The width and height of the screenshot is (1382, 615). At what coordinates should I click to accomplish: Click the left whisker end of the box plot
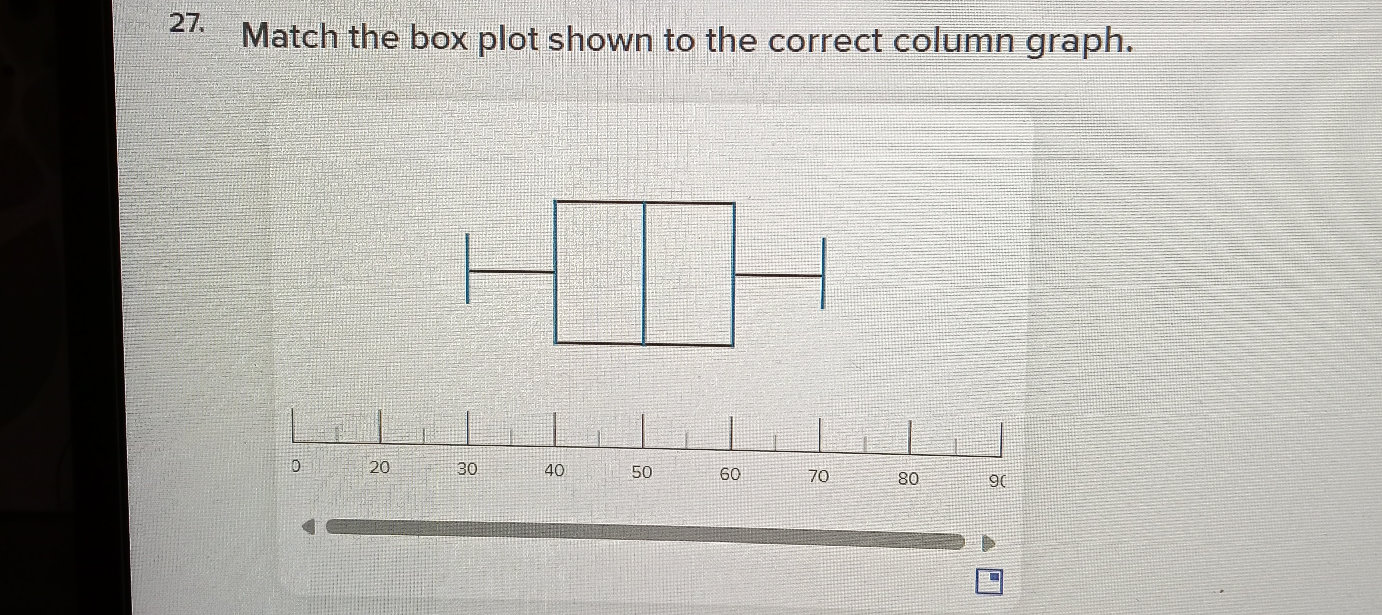pyautogui.click(x=467, y=270)
